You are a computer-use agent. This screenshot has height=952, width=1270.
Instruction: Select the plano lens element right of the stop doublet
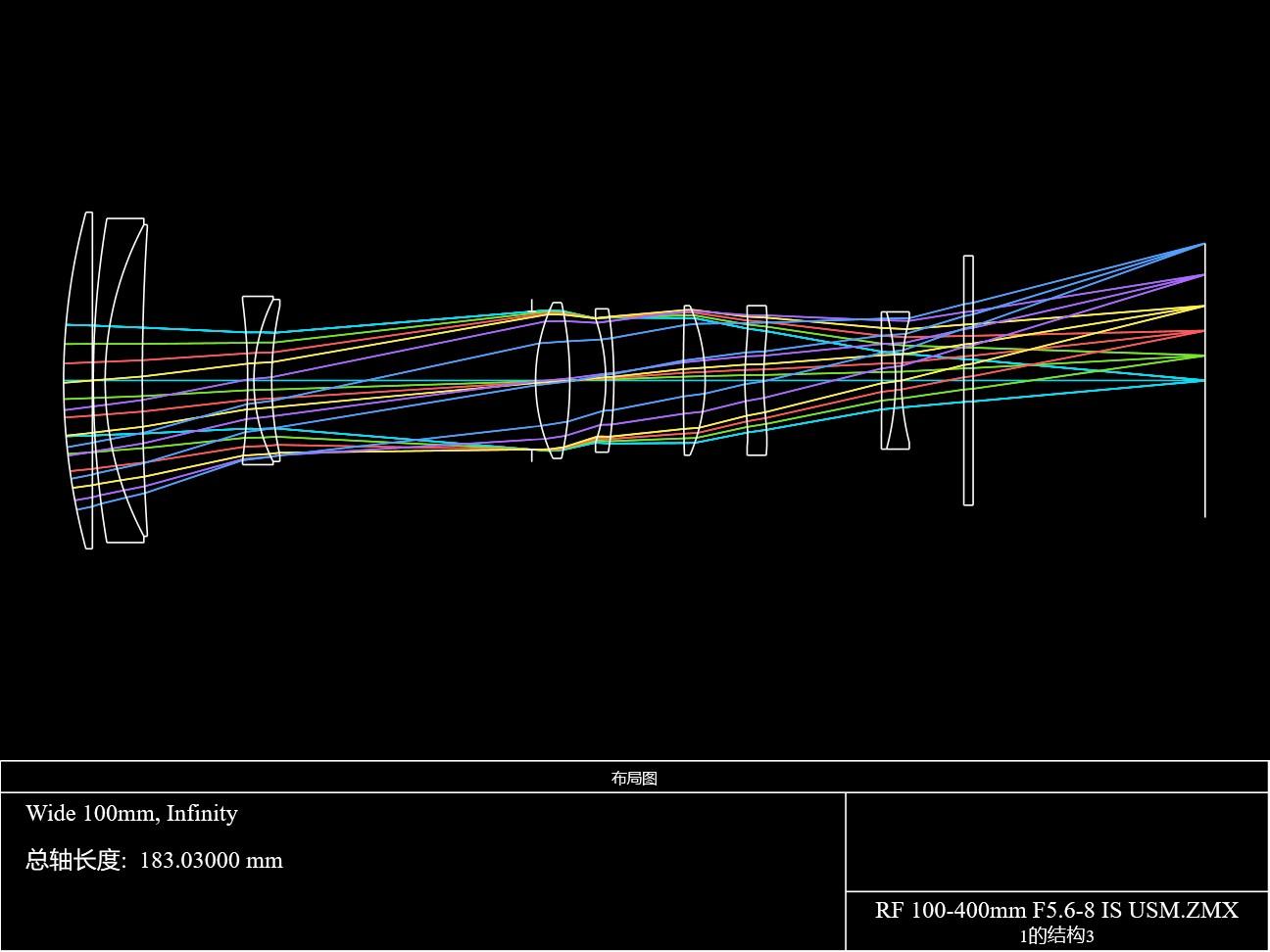tap(603, 380)
